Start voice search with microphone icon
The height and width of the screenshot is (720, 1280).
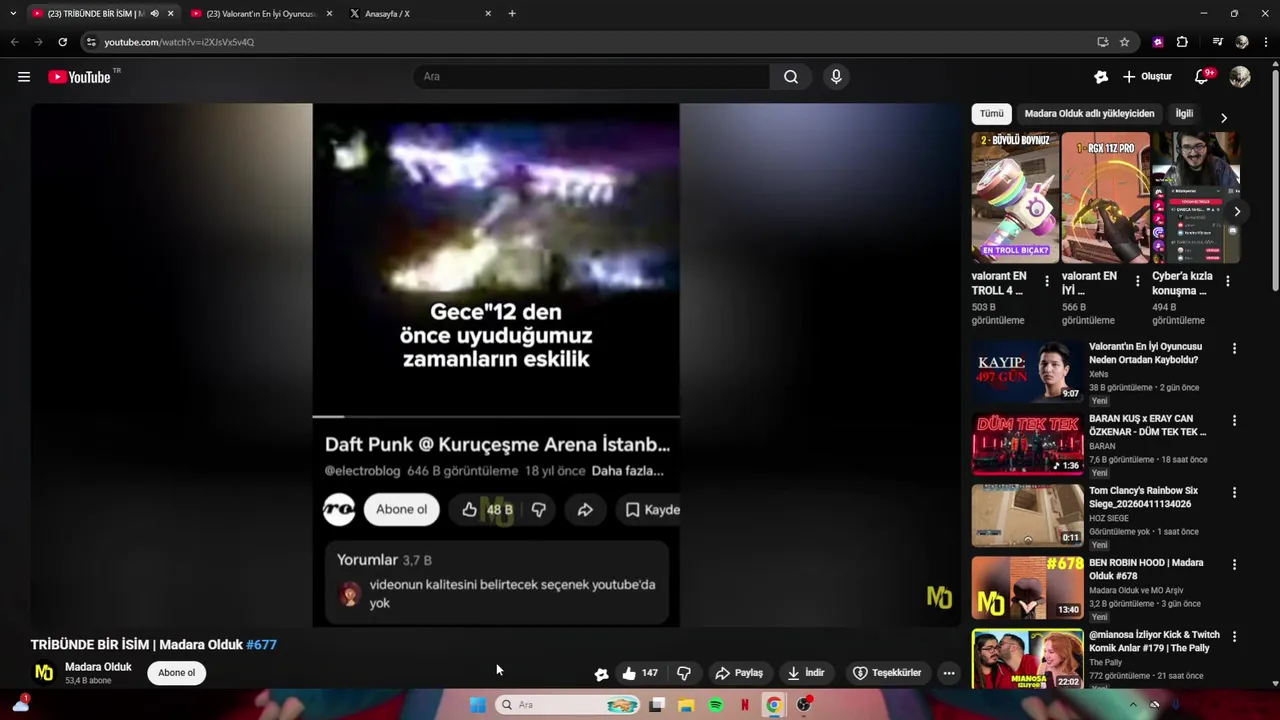tap(836, 77)
